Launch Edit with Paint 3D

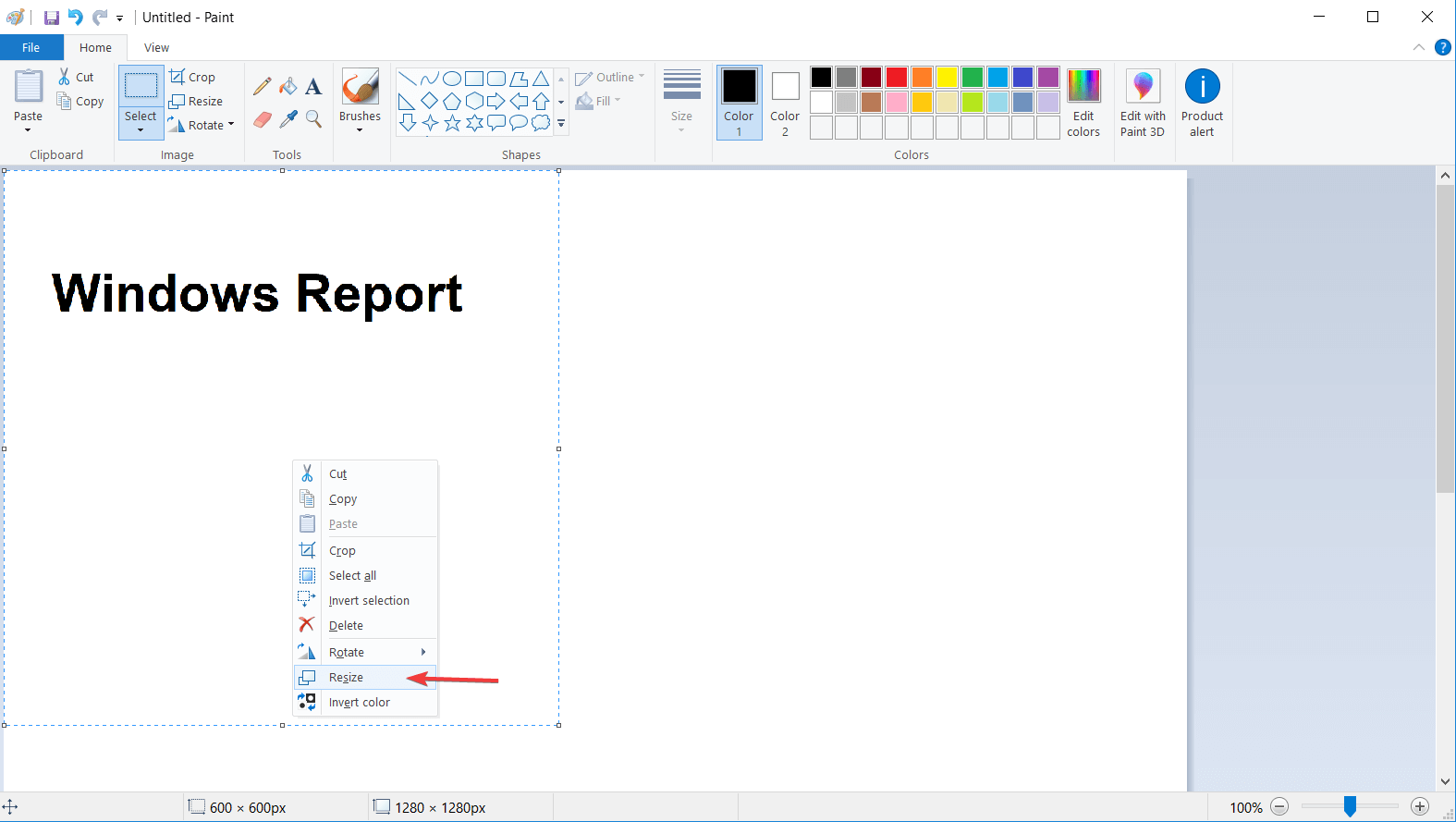1143,104
